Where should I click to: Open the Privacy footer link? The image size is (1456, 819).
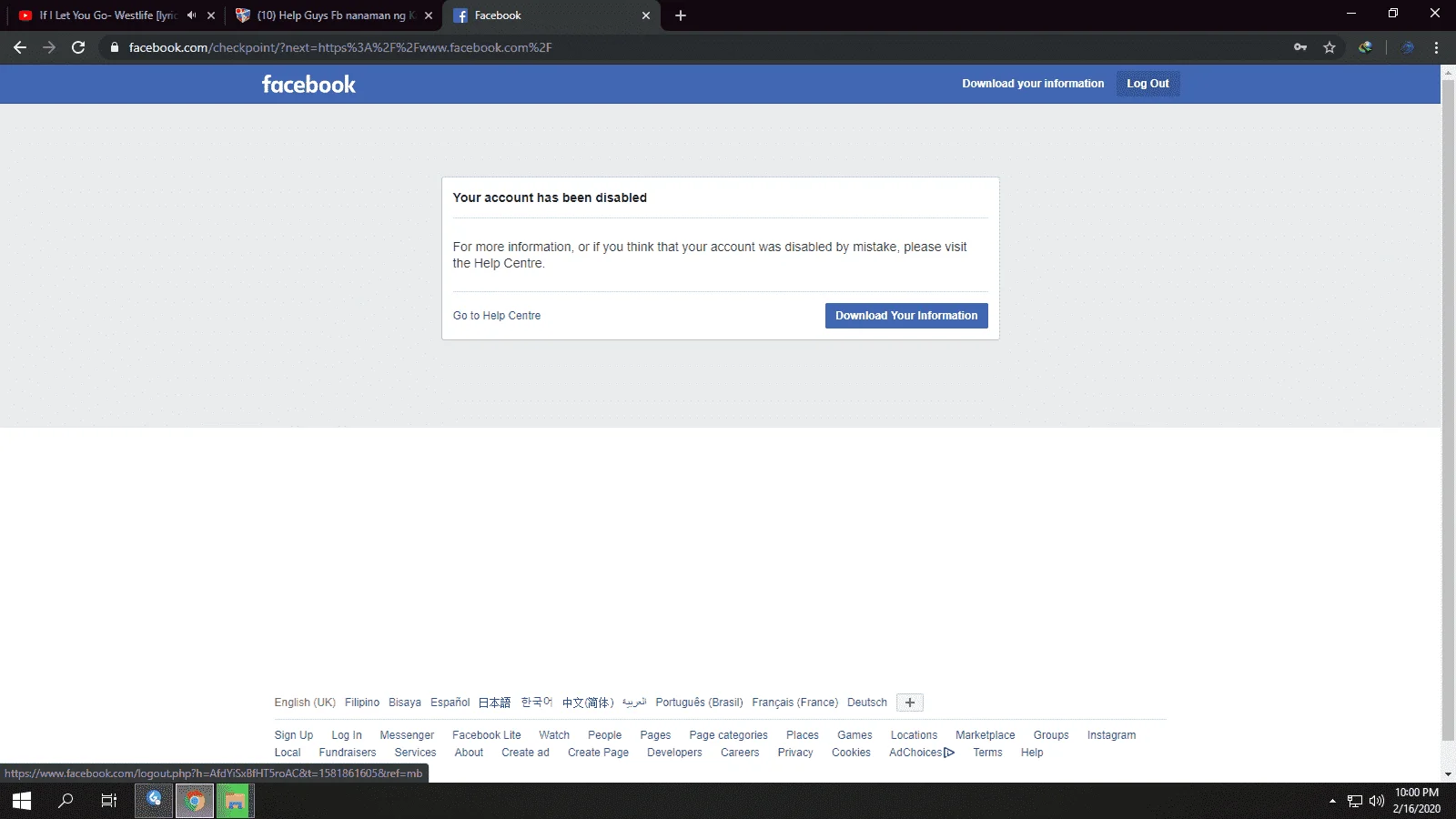tap(795, 753)
